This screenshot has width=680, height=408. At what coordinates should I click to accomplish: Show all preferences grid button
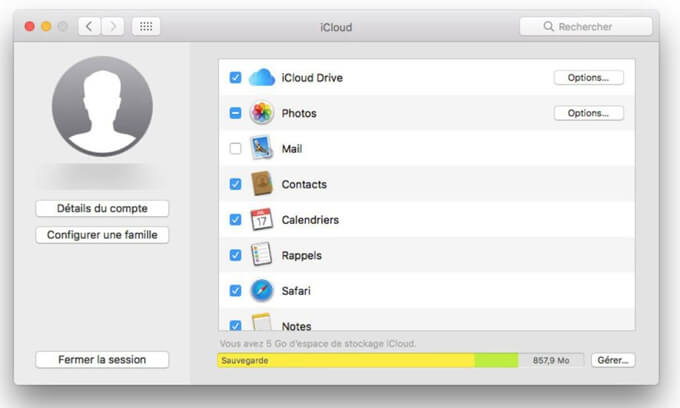pyautogui.click(x=146, y=26)
